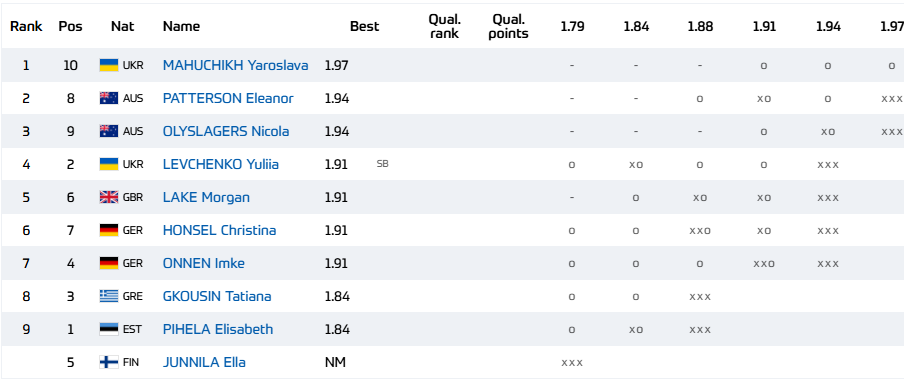Viewport: 915px width, 381px height.
Task: Click the German flag beside HONSEL
Action: [x=109, y=230]
